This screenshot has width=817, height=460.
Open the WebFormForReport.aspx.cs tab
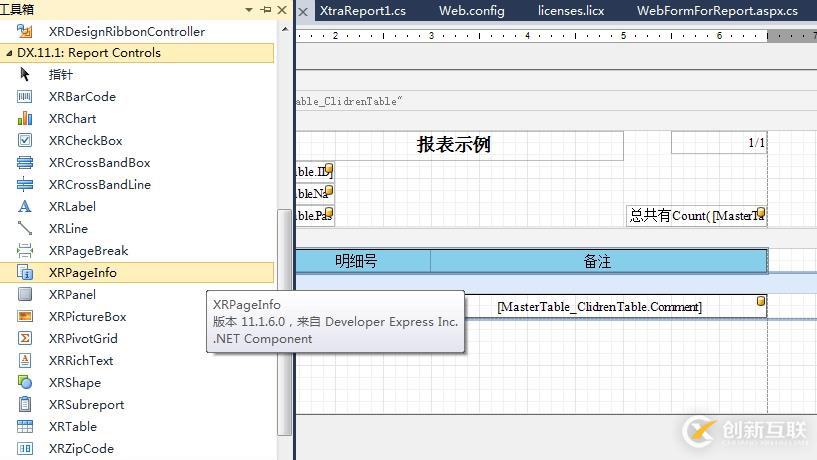tap(717, 10)
